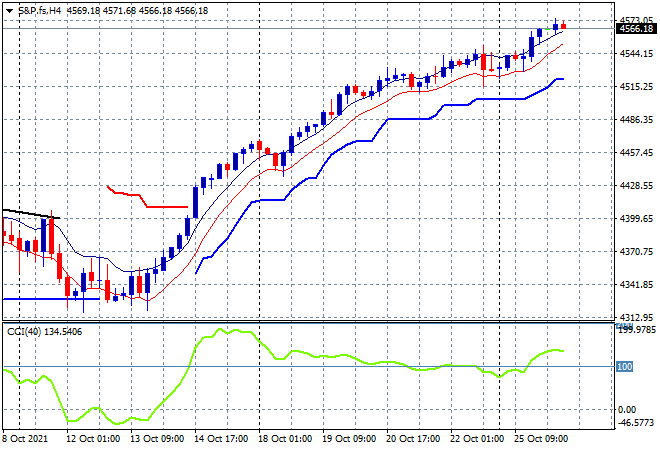Click the 4428.55 price scale label

click(636, 186)
